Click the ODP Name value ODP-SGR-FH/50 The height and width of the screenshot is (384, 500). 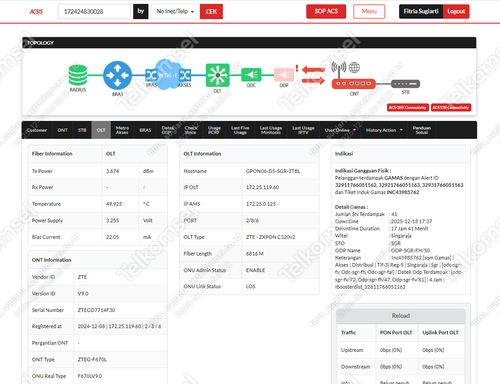[410, 250]
